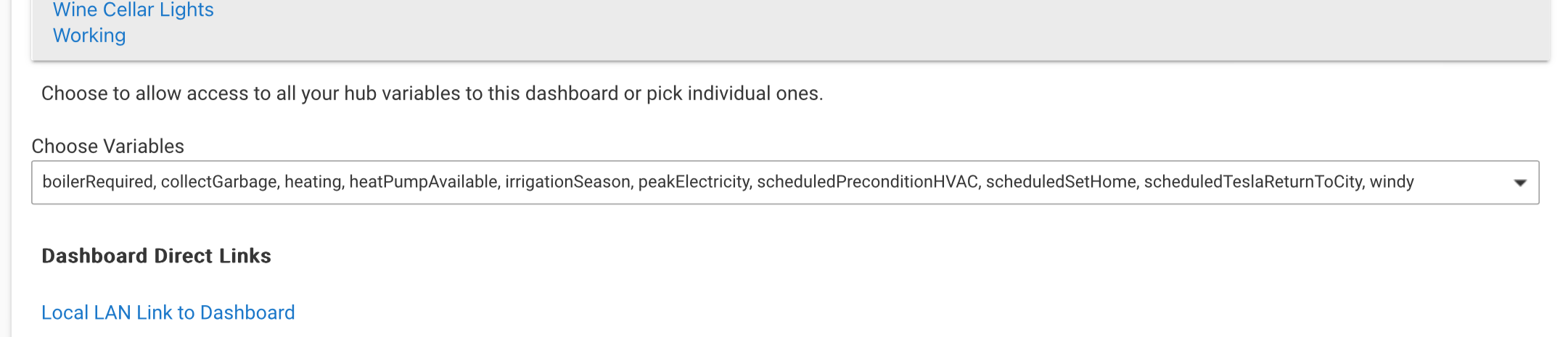Click peakElectricity in the variables field
This screenshot has height=337, width=1568.
(694, 182)
